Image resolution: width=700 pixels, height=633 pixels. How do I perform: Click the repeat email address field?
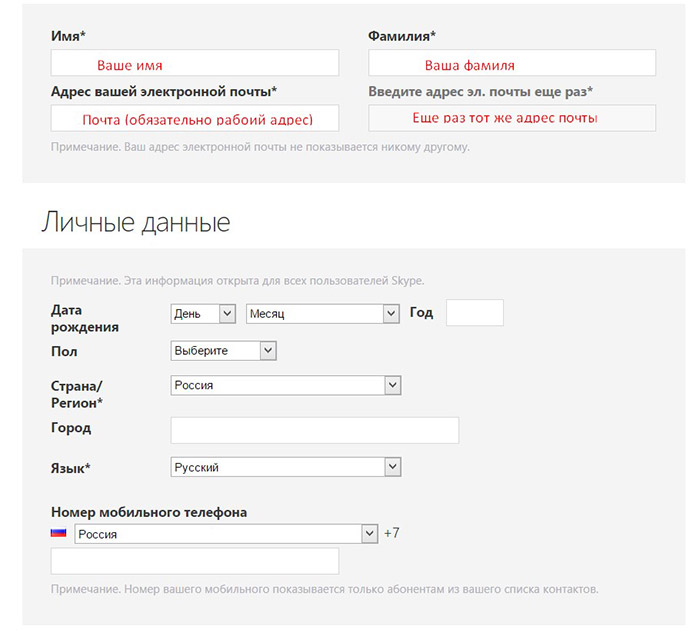point(512,118)
